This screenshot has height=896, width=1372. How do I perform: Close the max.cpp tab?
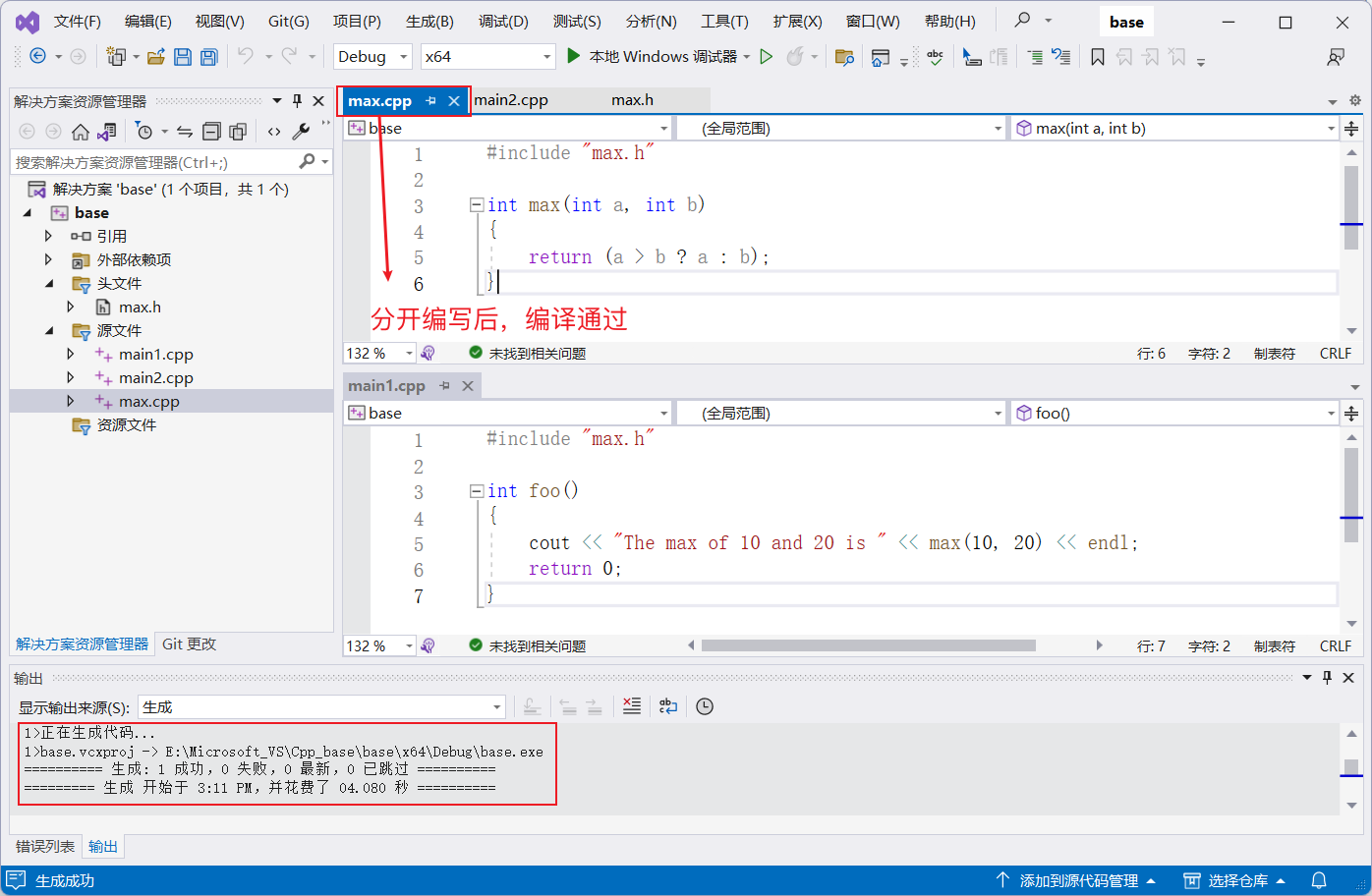pyautogui.click(x=454, y=100)
